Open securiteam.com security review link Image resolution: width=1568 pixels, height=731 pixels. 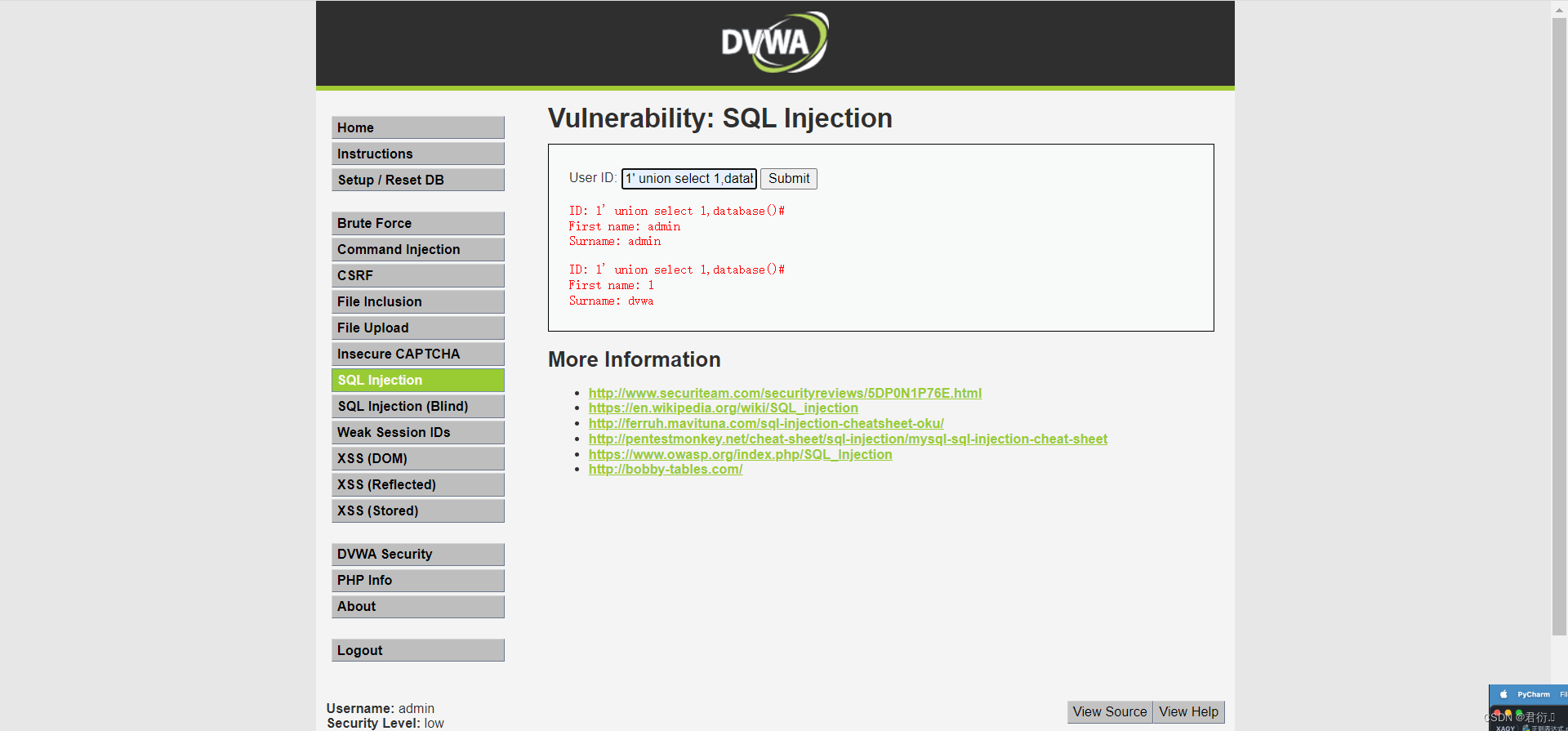tap(785, 393)
